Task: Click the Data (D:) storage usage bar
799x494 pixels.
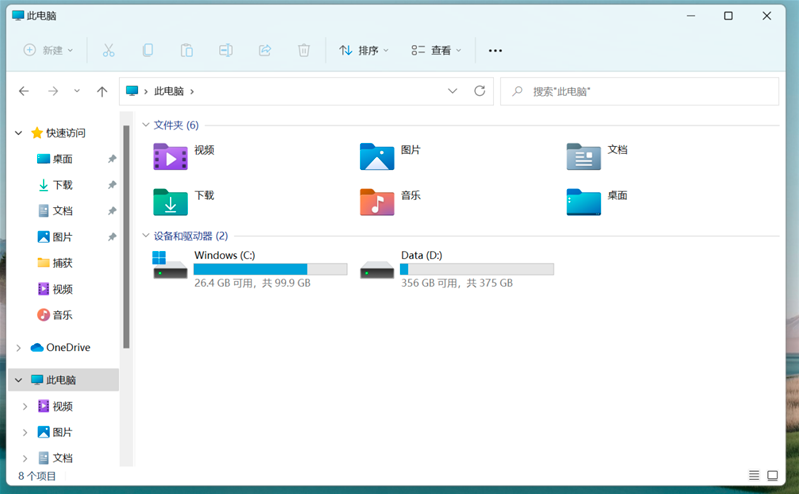Action: point(477,269)
